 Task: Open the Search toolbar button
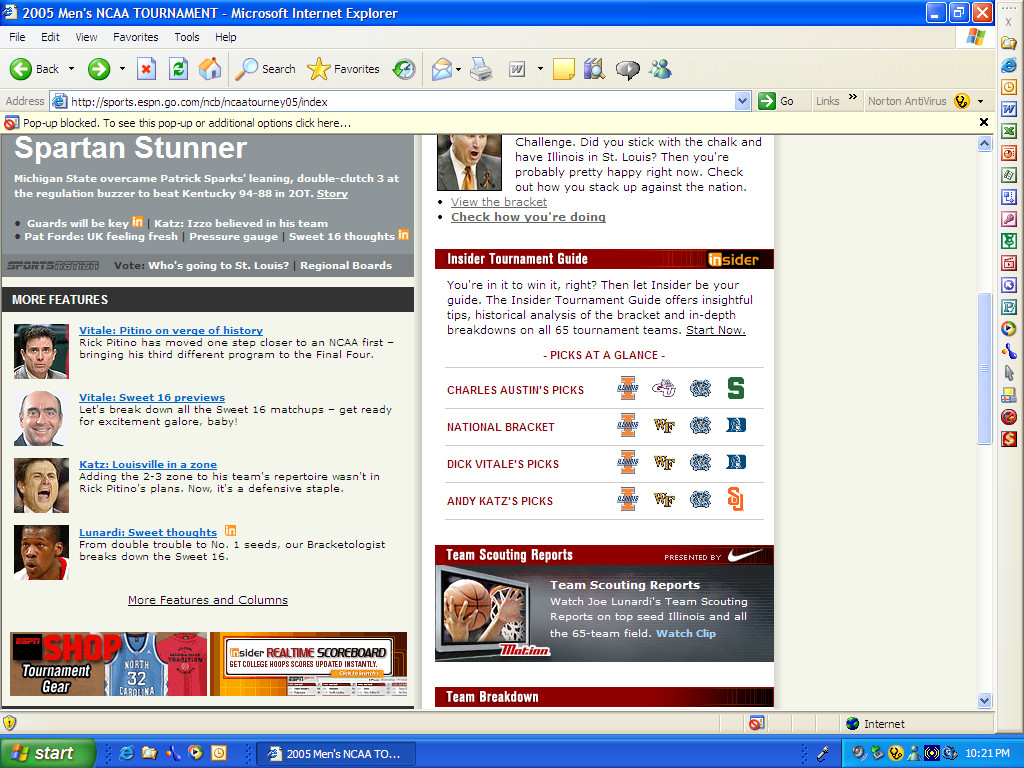click(x=266, y=69)
